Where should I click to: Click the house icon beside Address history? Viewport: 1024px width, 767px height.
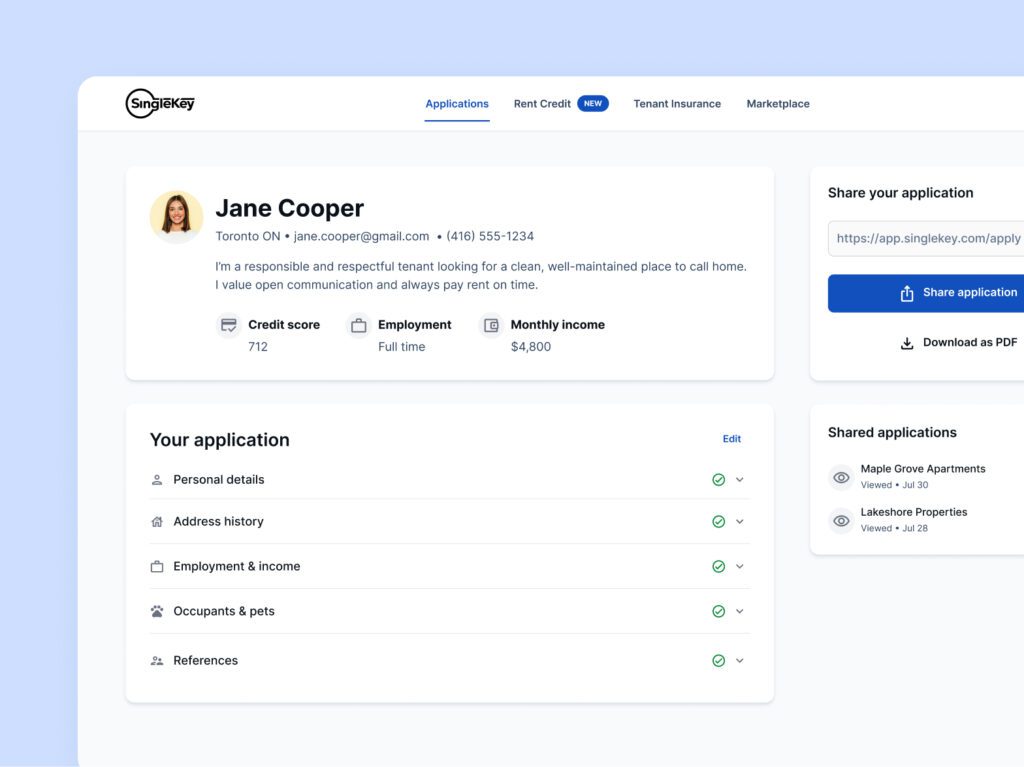point(157,521)
